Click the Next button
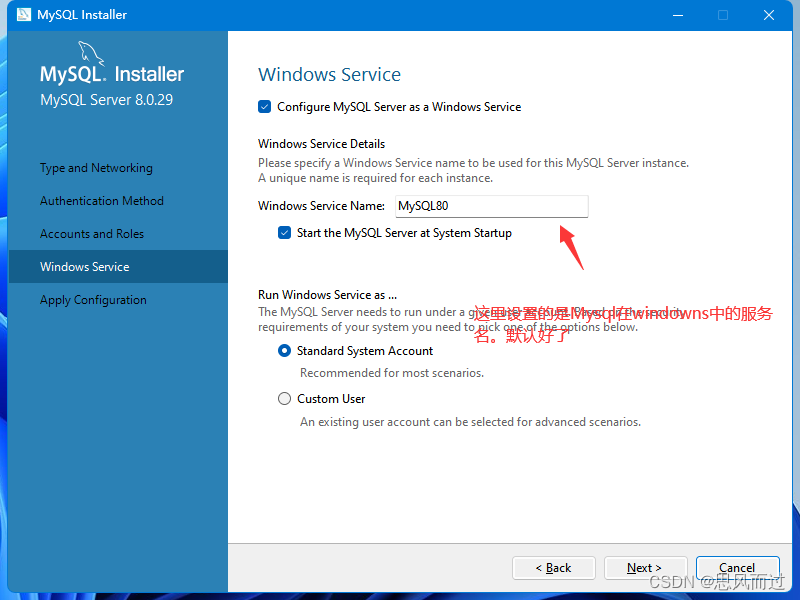This screenshot has height=600, width=800. tap(645, 568)
